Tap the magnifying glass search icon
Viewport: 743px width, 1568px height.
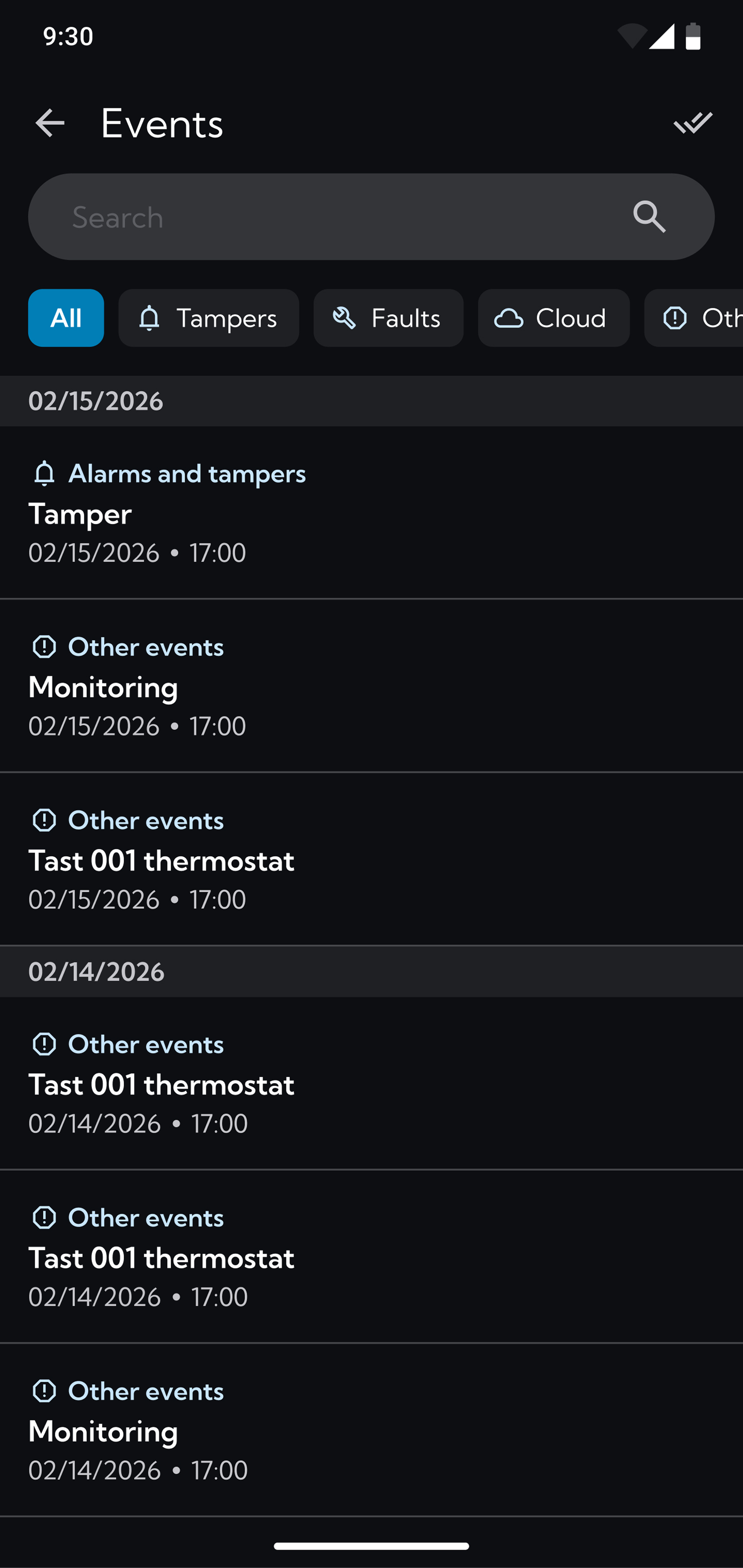coord(649,217)
